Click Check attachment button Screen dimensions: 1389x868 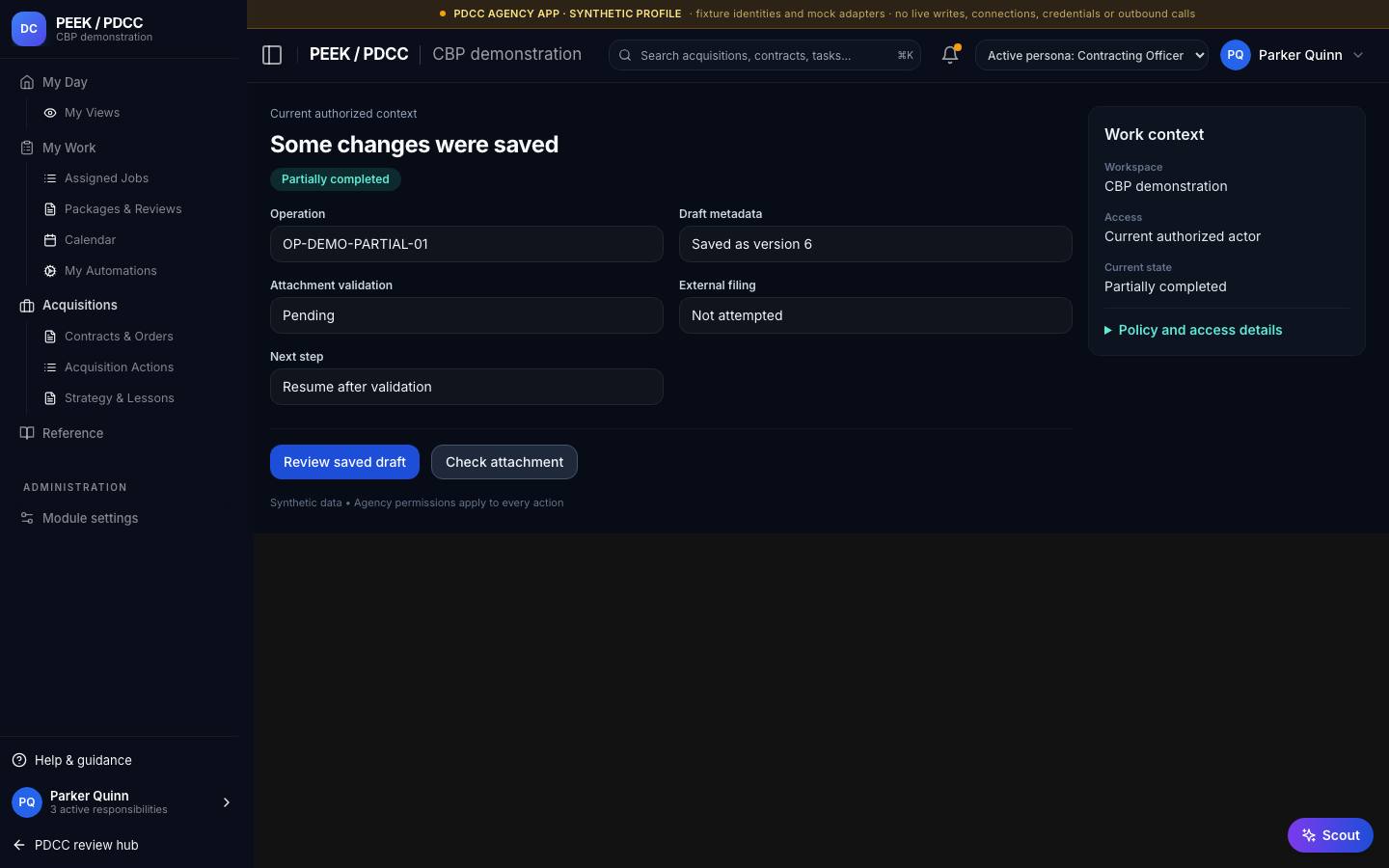(504, 462)
